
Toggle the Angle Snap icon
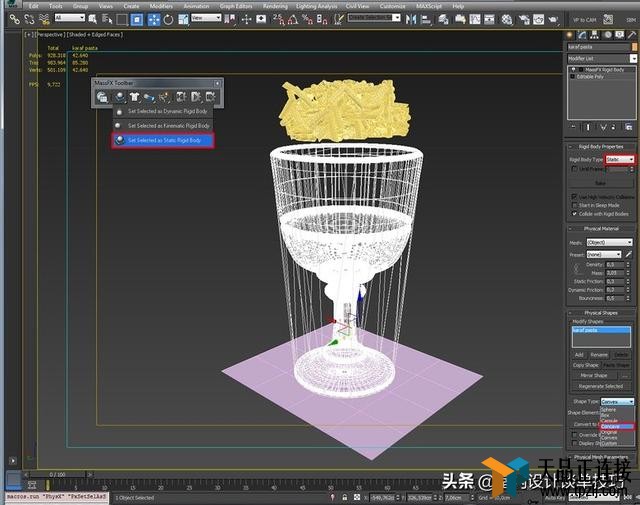(x=293, y=19)
